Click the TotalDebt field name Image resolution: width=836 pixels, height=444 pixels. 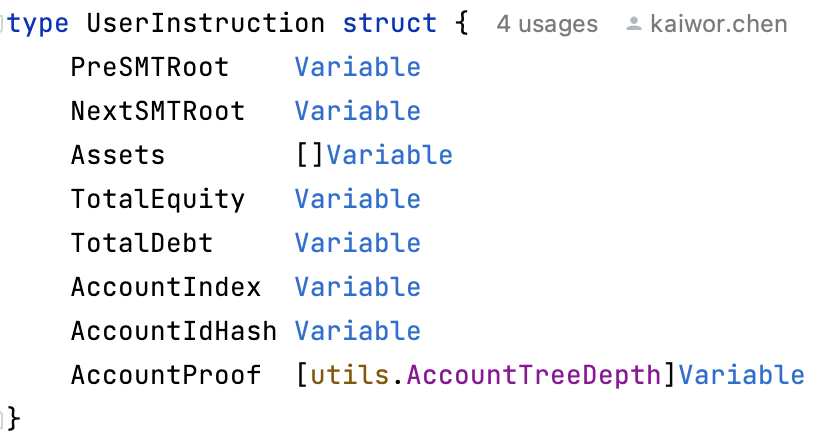click(x=142, y=243)
